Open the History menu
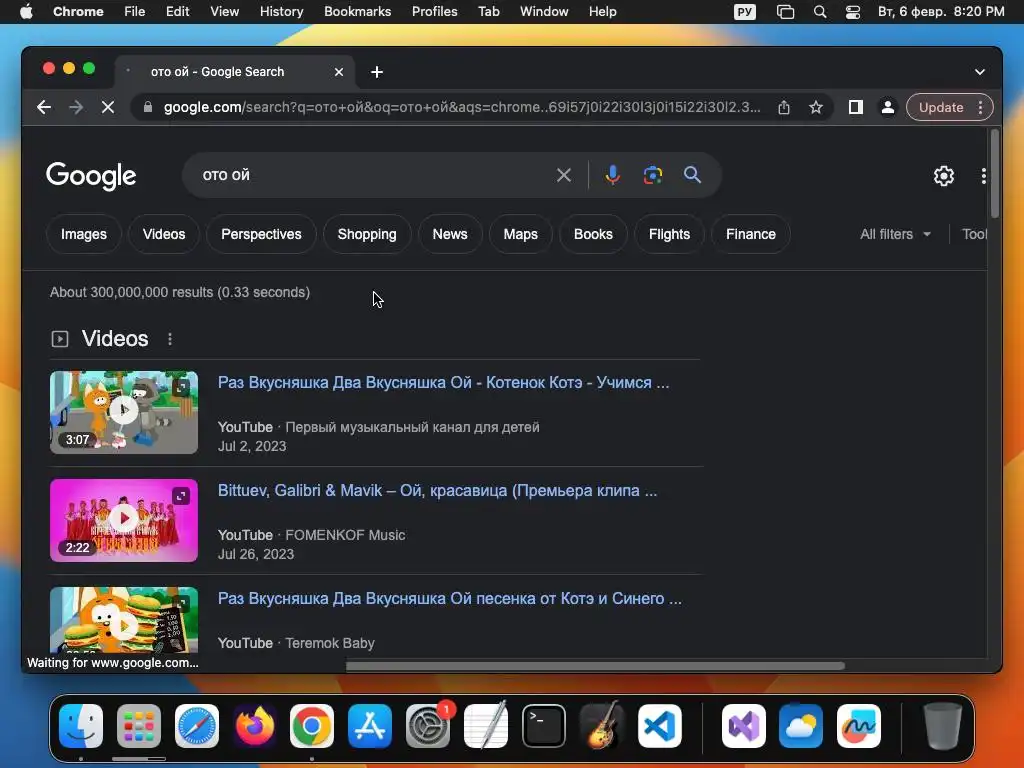This screenshot has height=768, width=1024. tap(281, 12)
